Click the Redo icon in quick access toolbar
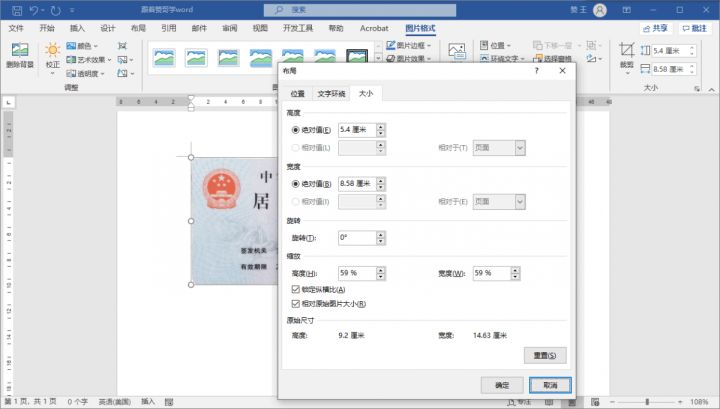 (x=56, y=10)
